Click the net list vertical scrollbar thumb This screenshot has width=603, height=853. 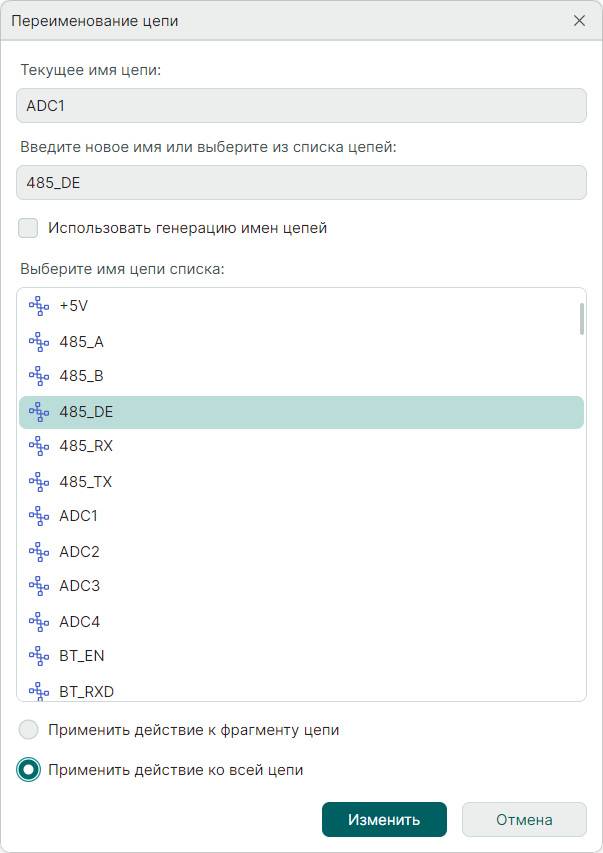581,318
